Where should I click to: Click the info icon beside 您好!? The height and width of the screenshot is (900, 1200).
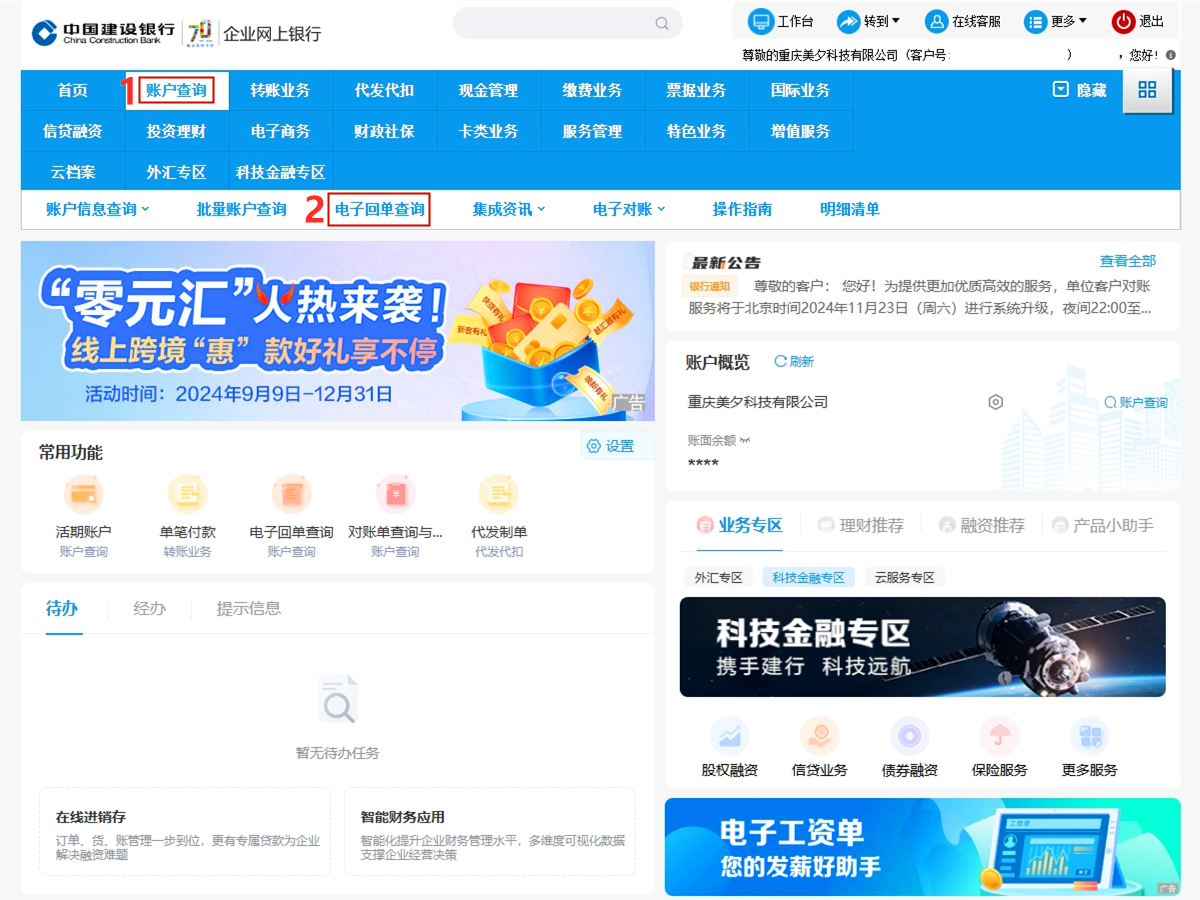pos(1171,55)
